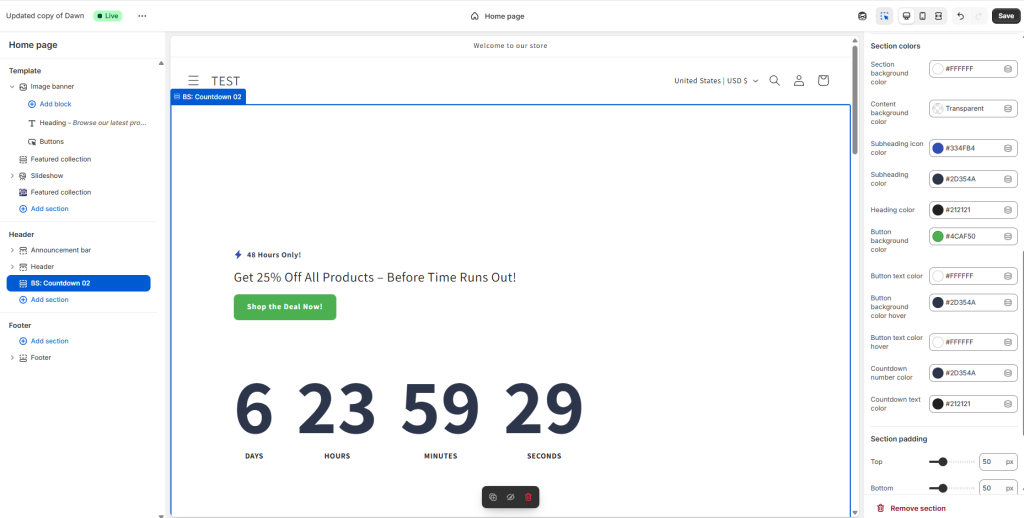Screen dimensions: 1024x518
Task: Duplicate section using floating toolbar icon
Action: coord(493,497)
